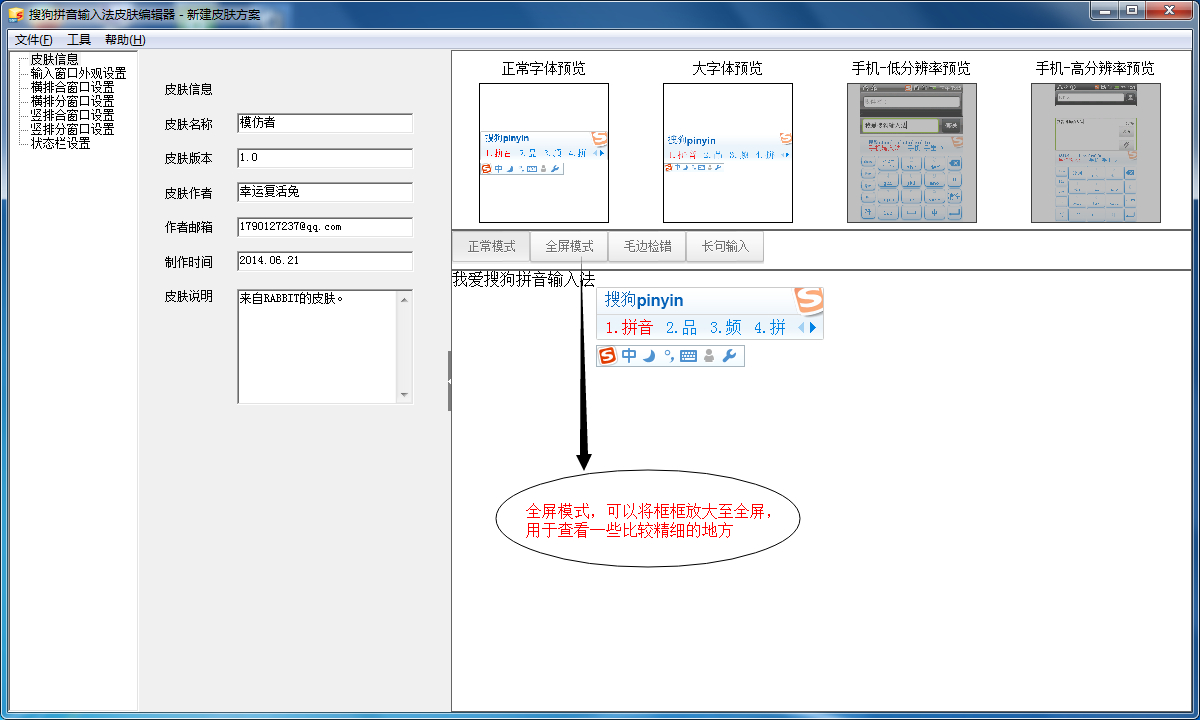Click the wrench settings icon in status bar
The width and height of the screenshot is (1200, 720).
[729, 356]
